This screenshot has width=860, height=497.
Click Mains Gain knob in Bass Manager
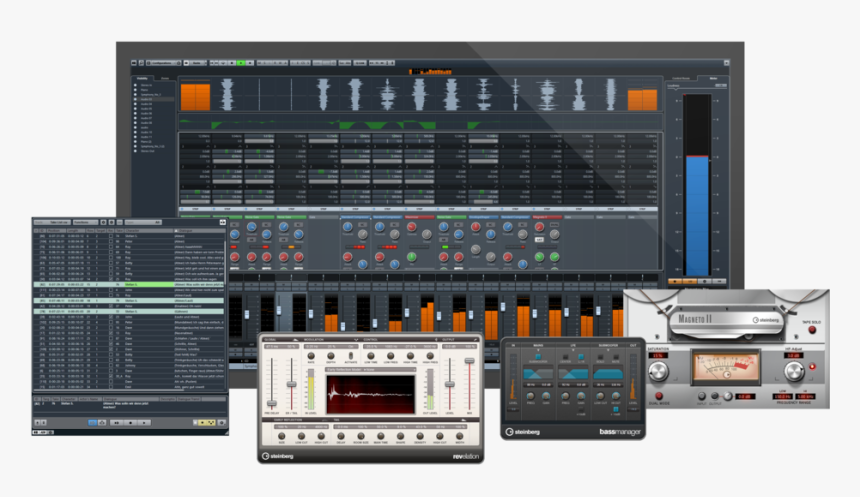coord(546,396)
